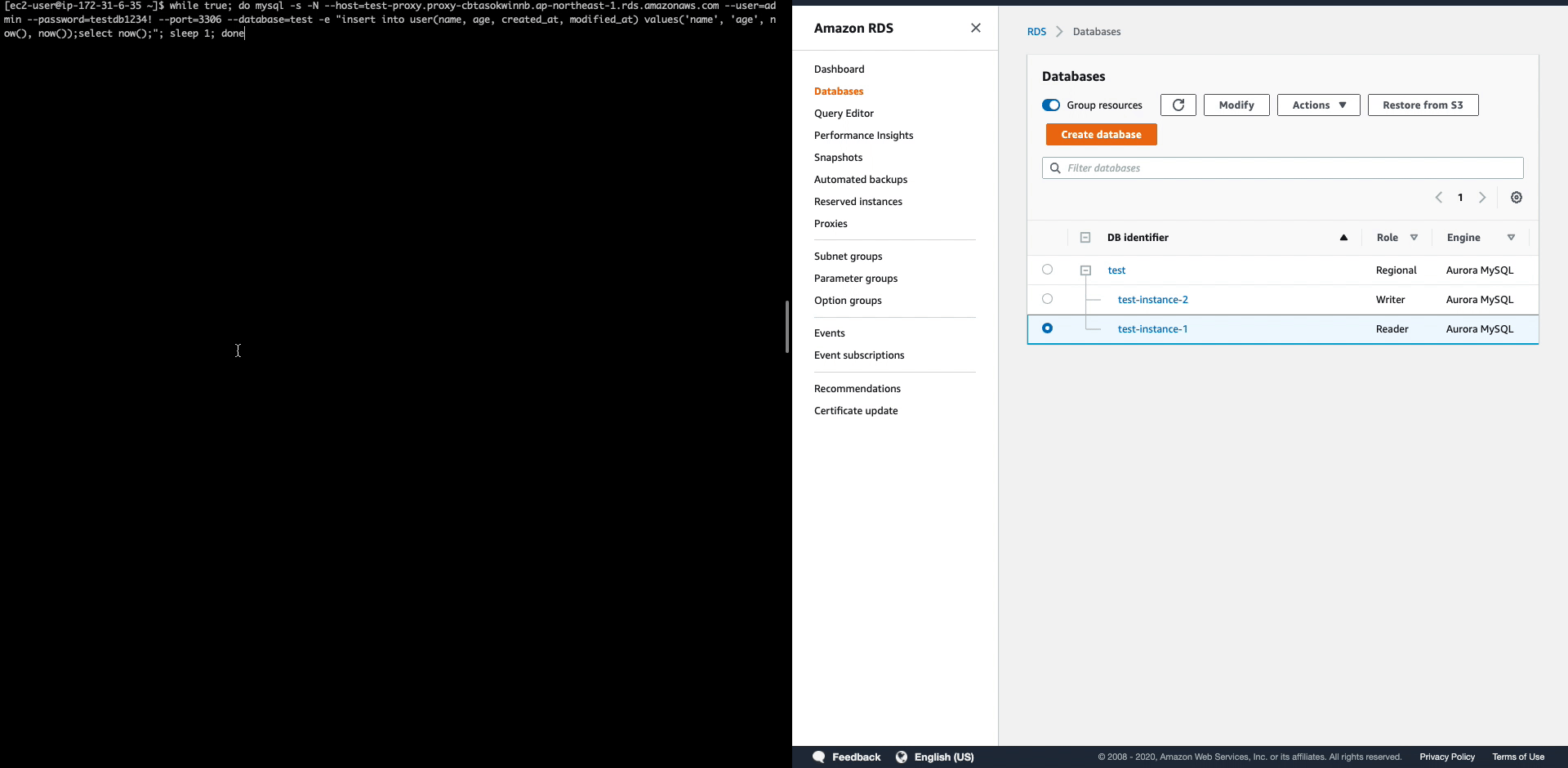Select radio button for test-instance-1

(1047, 328)
